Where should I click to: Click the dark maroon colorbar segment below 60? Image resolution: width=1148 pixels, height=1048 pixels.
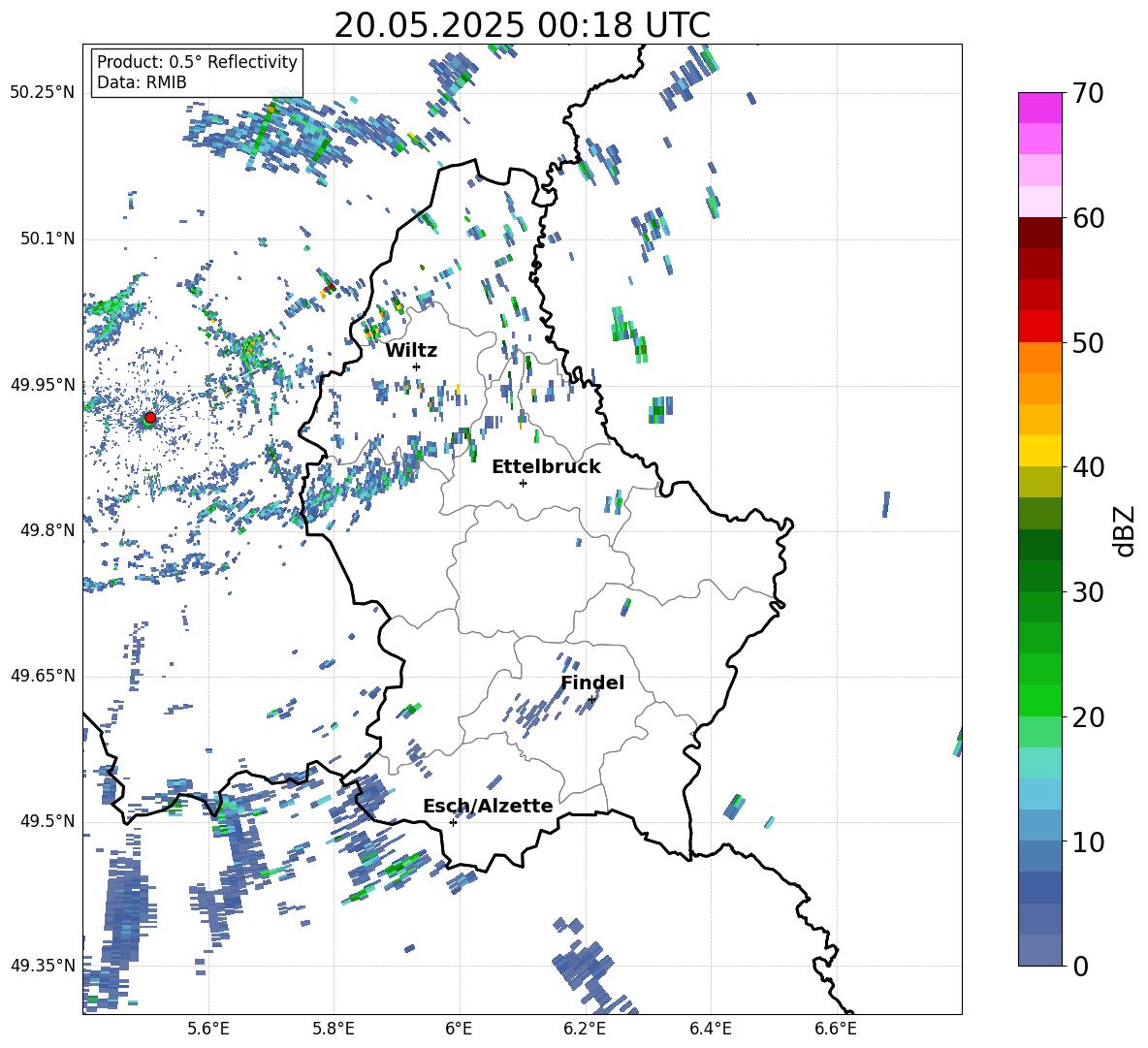[1039, 232]
